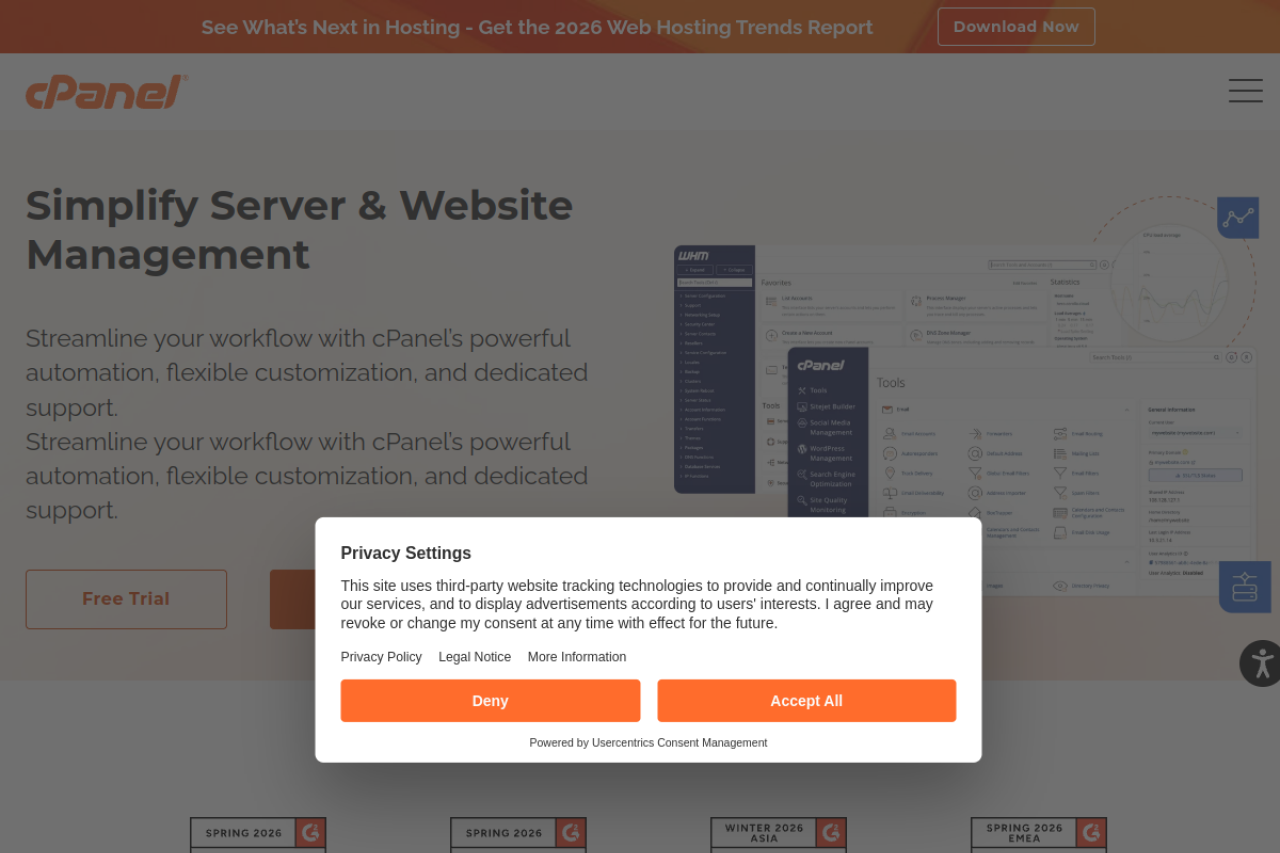Open the Legal Notice link
The height and width of the screenshot is (853, 1280).
coord(475,657)
